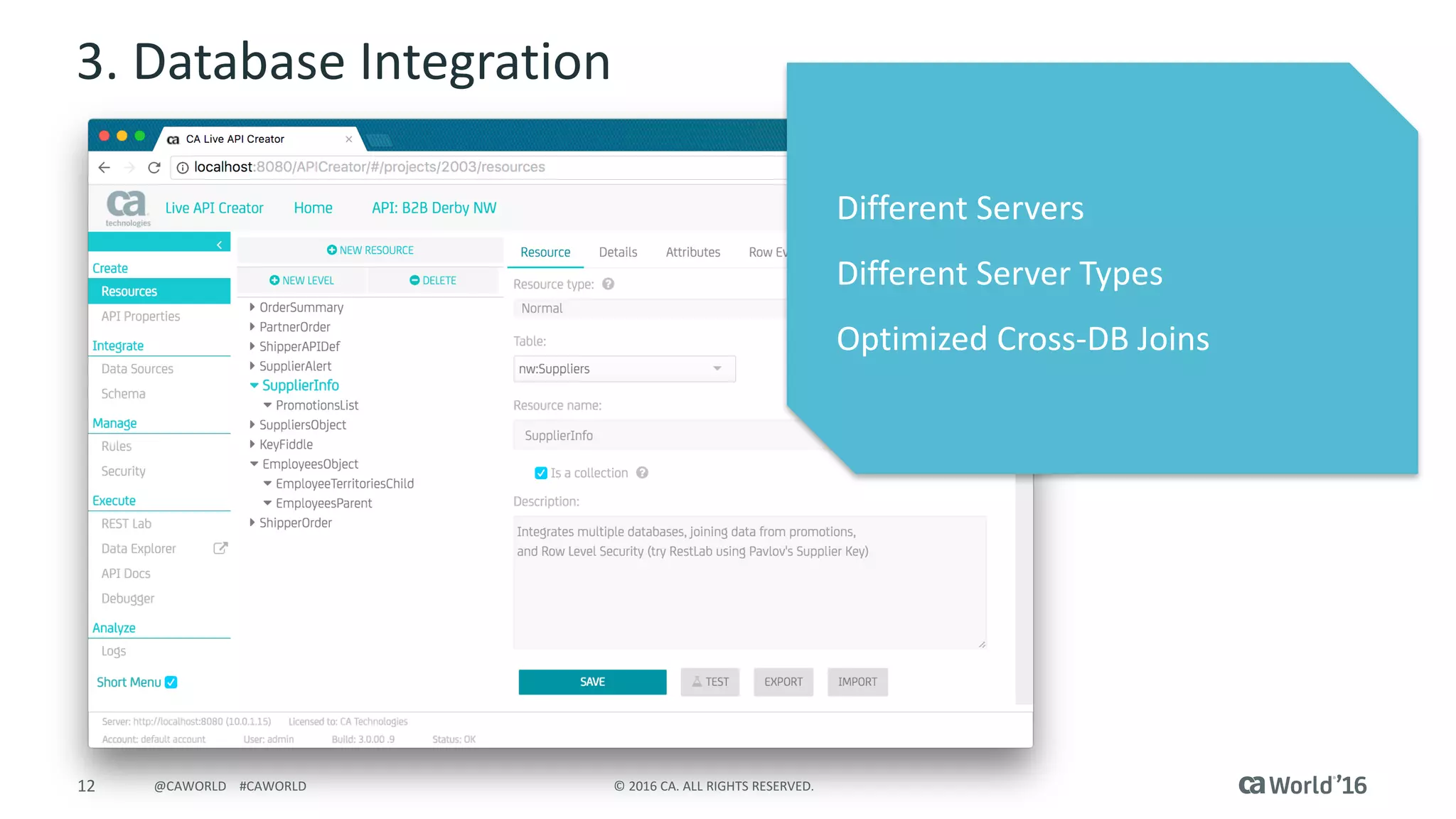
Task: Click the Row Events tab
Action: click(768, 252)
